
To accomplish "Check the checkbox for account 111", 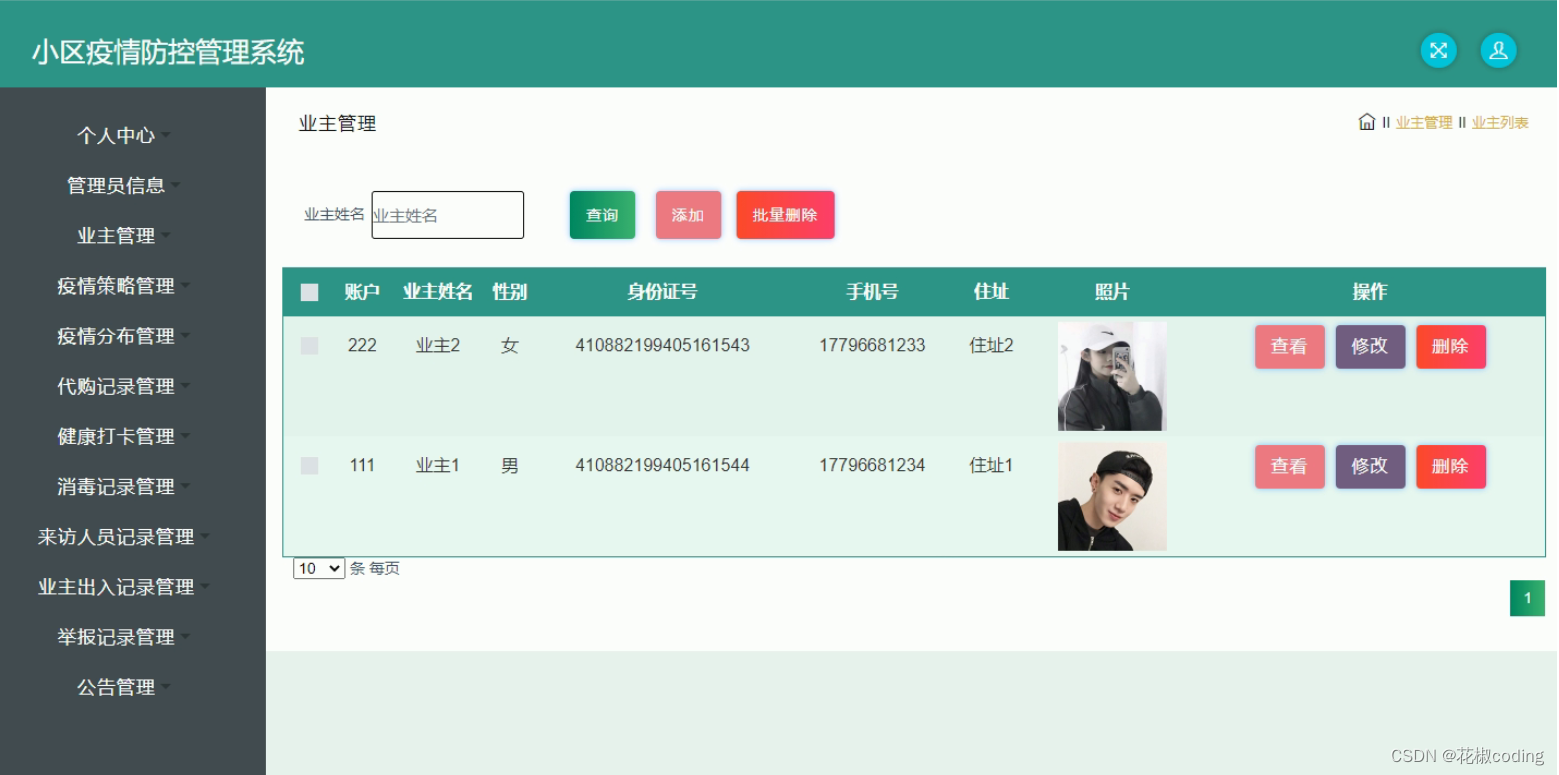I will point(310,465).
